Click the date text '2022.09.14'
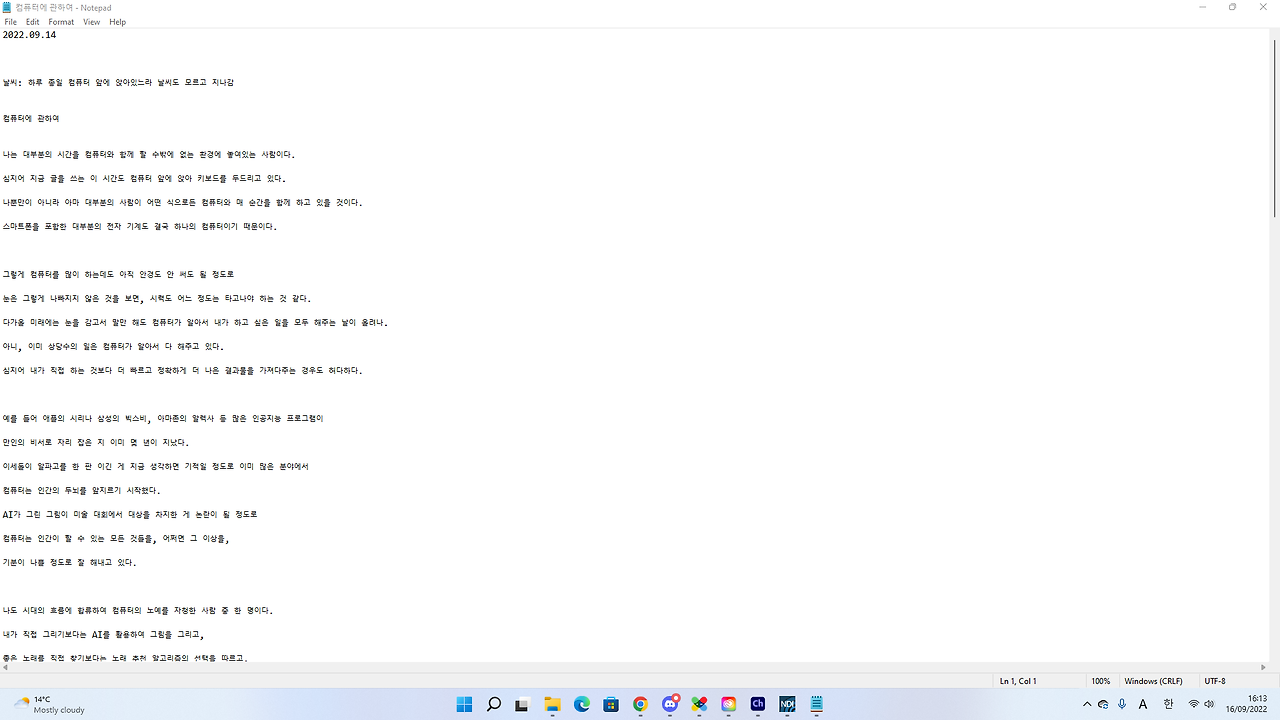The image size is (1280, 720). click(x=29, y=35)
